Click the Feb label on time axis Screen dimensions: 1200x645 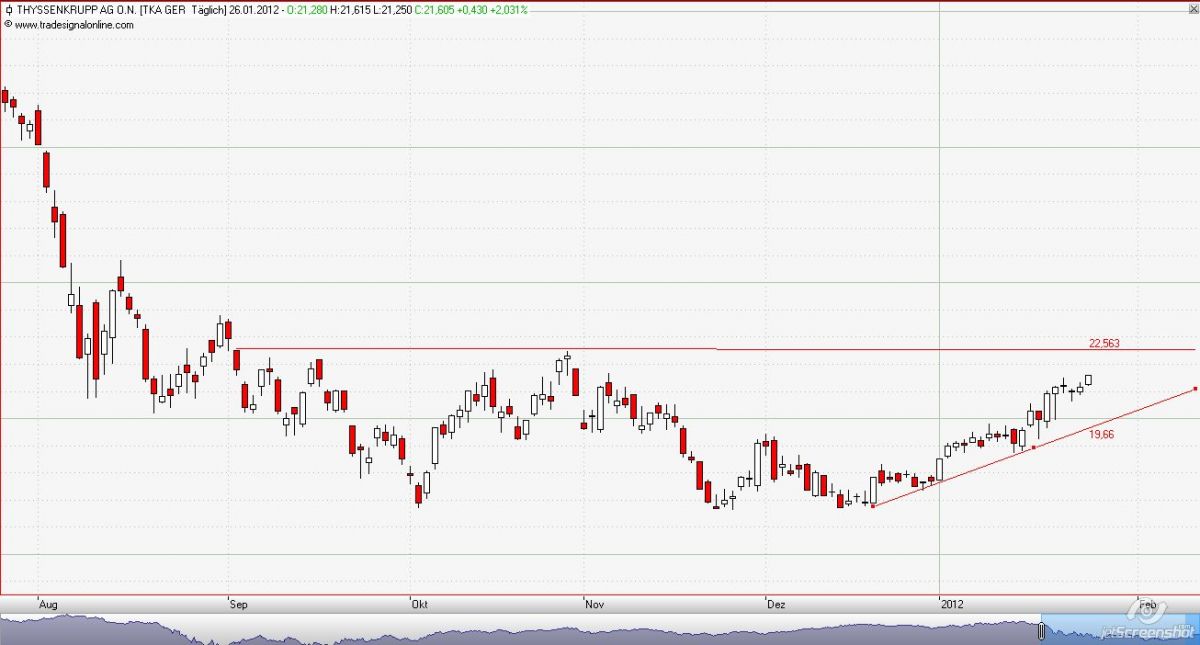[1148, 605]
